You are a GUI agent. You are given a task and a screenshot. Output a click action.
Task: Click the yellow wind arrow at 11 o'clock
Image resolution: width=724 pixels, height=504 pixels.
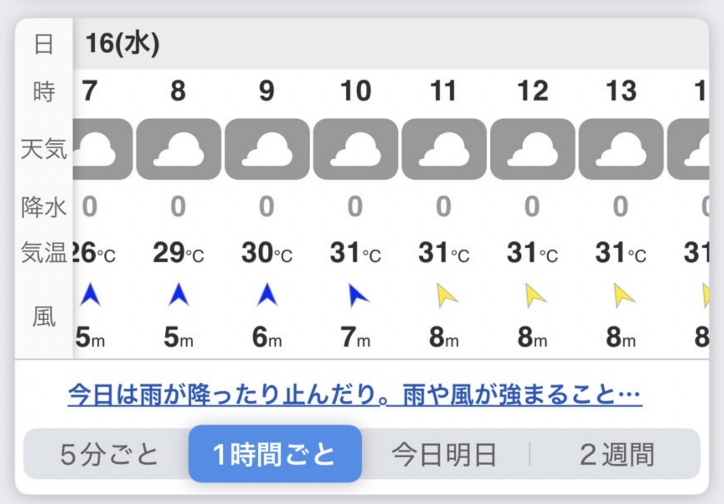[x=446, y=296]
